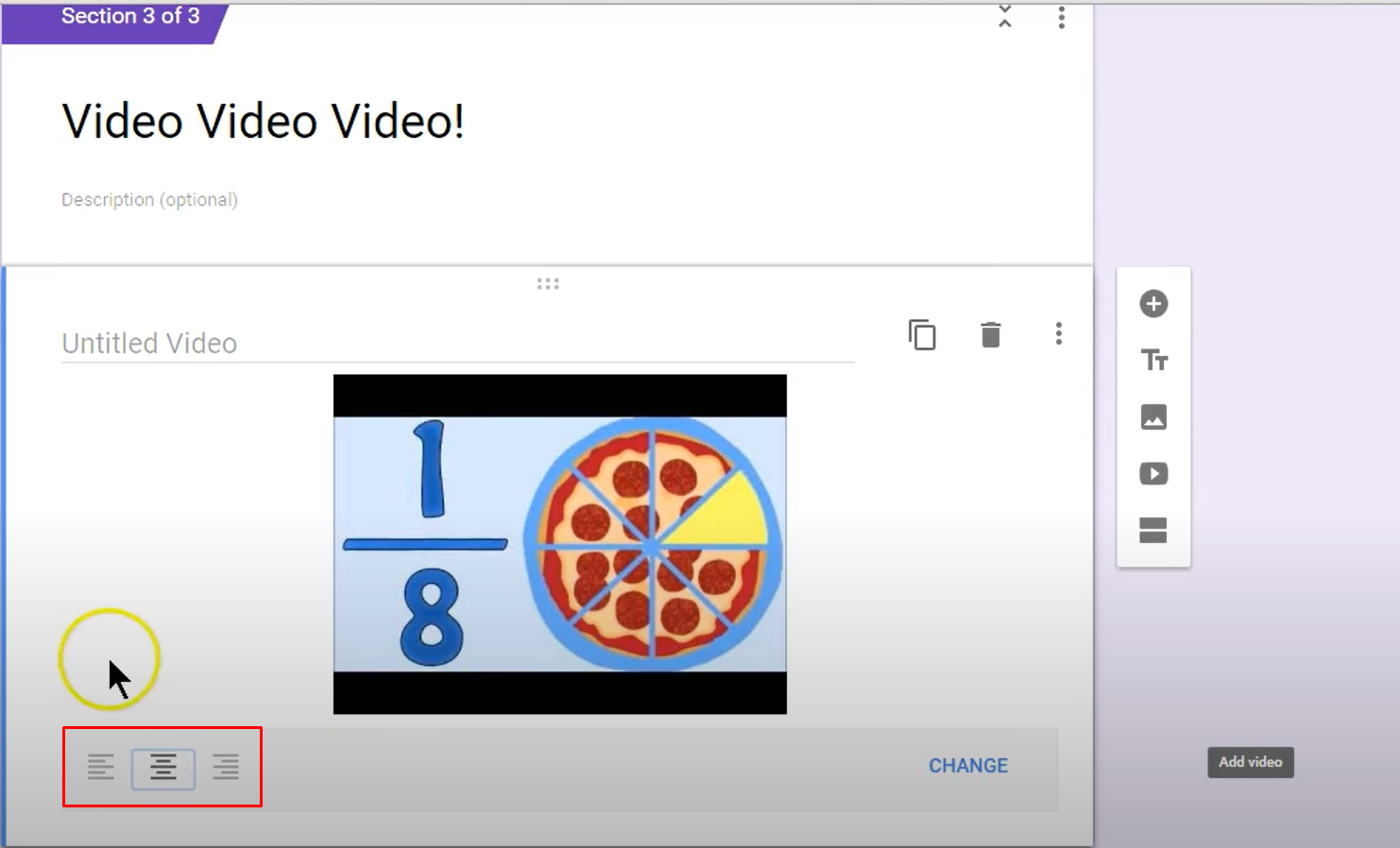Select left video alignment
Viewport: 1400px width, 848px height.
[99, 768]
